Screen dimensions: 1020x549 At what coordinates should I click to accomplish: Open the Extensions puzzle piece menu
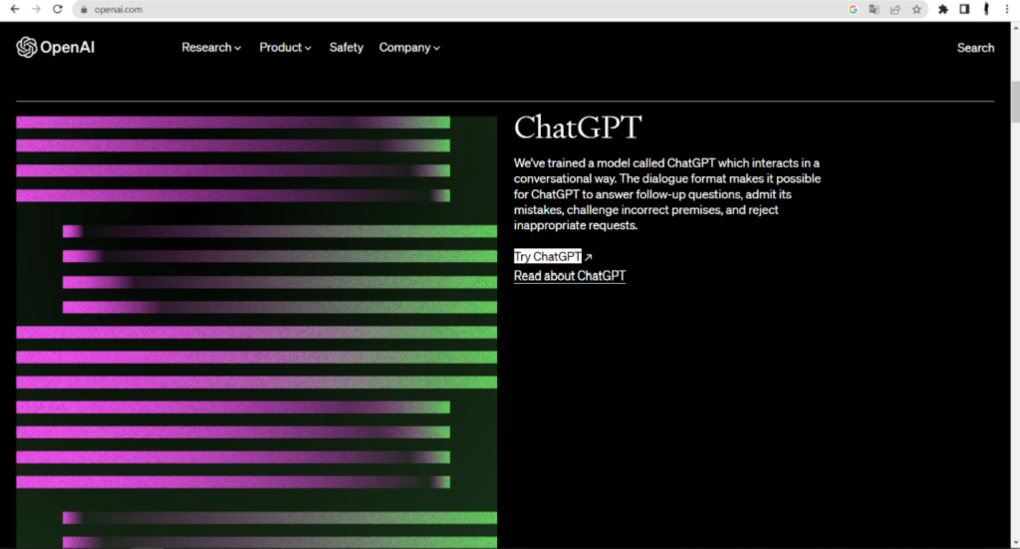coord(943,9)
